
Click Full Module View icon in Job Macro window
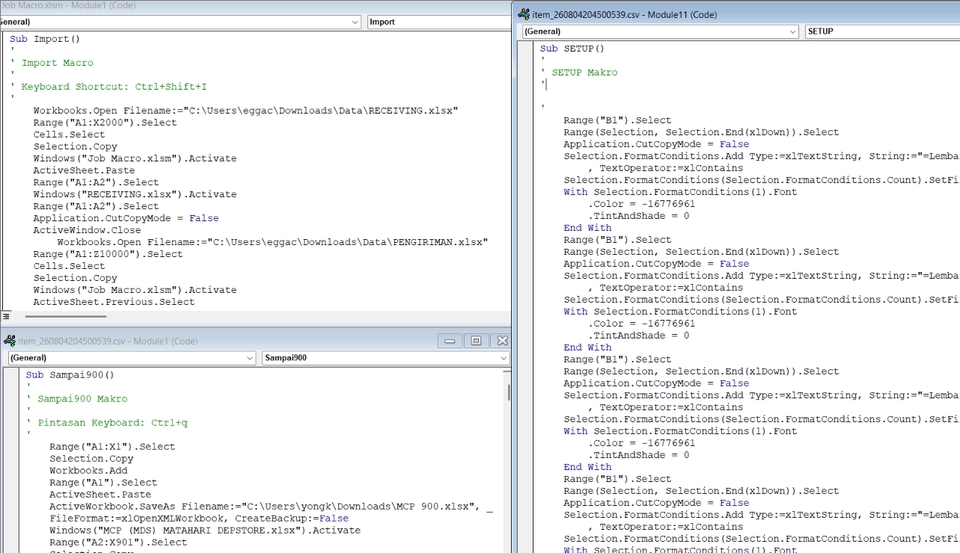(6, 317)
